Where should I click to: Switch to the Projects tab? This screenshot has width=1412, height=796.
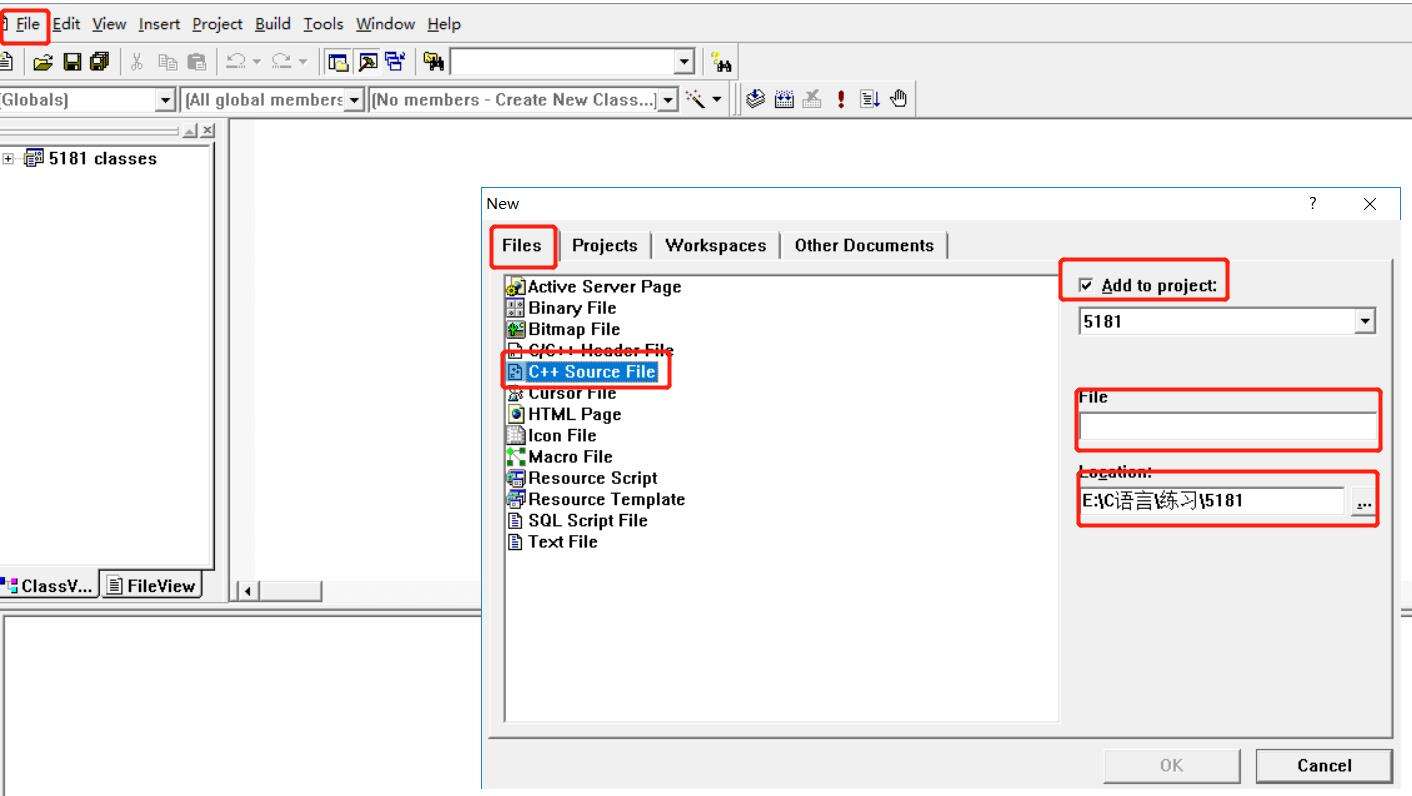pos(604,246)
